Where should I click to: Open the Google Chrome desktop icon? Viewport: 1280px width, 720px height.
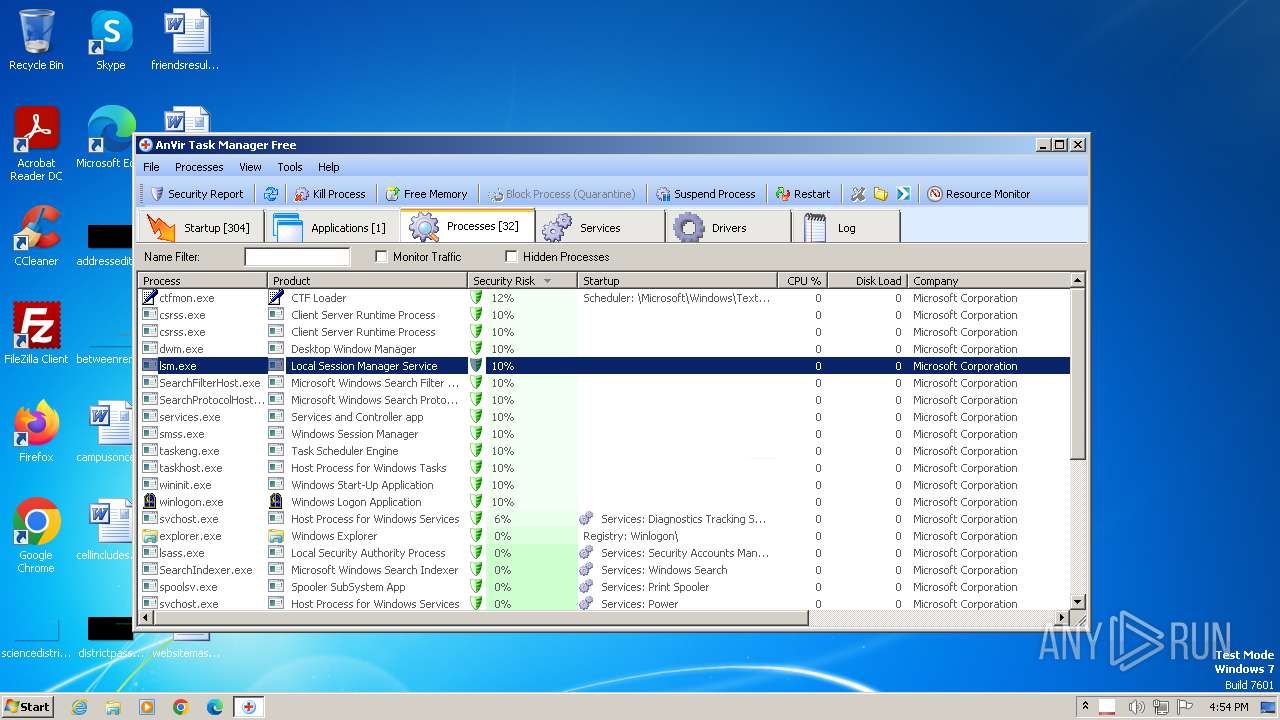36,535
